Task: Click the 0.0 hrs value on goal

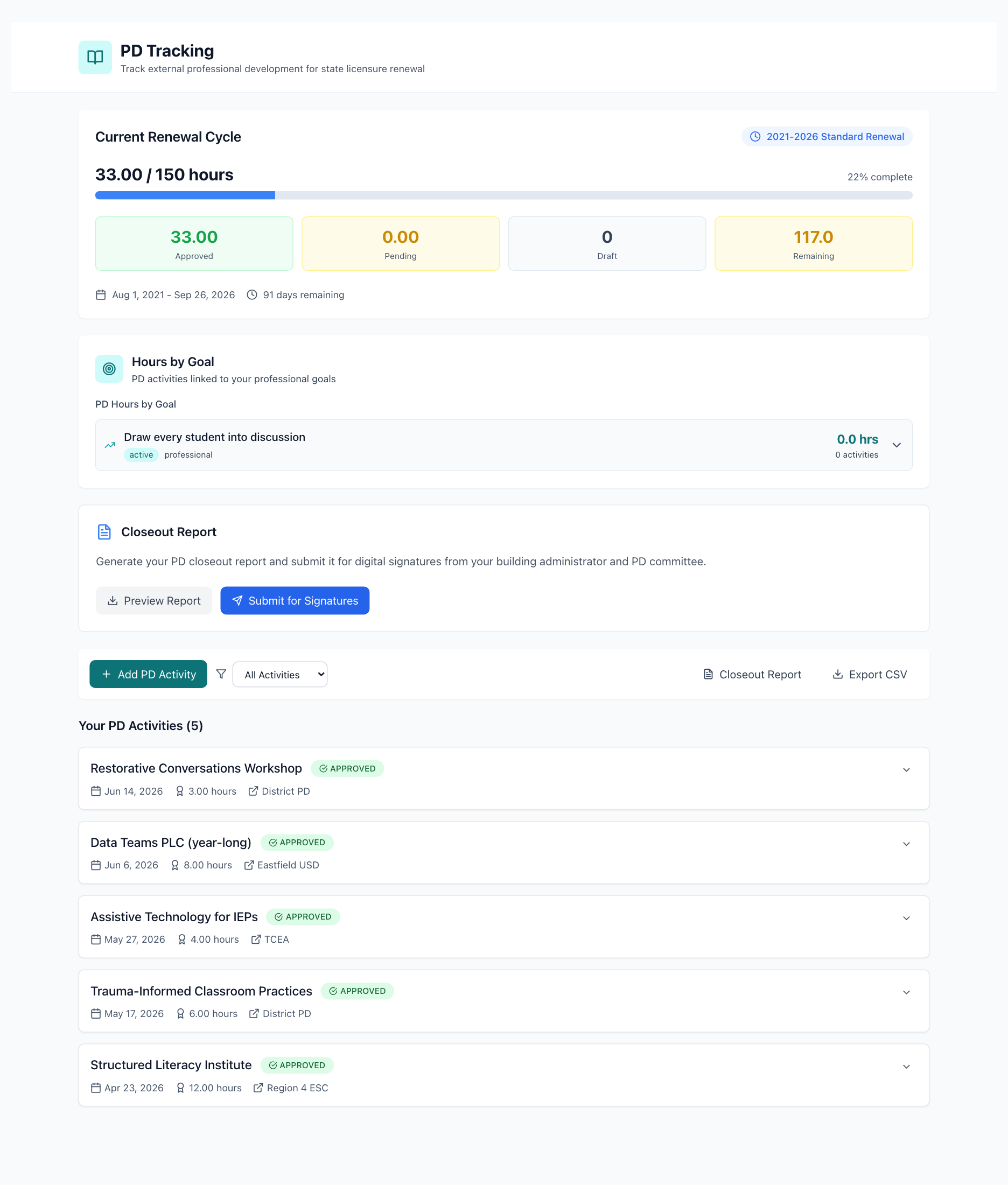Action: (858, 439)
